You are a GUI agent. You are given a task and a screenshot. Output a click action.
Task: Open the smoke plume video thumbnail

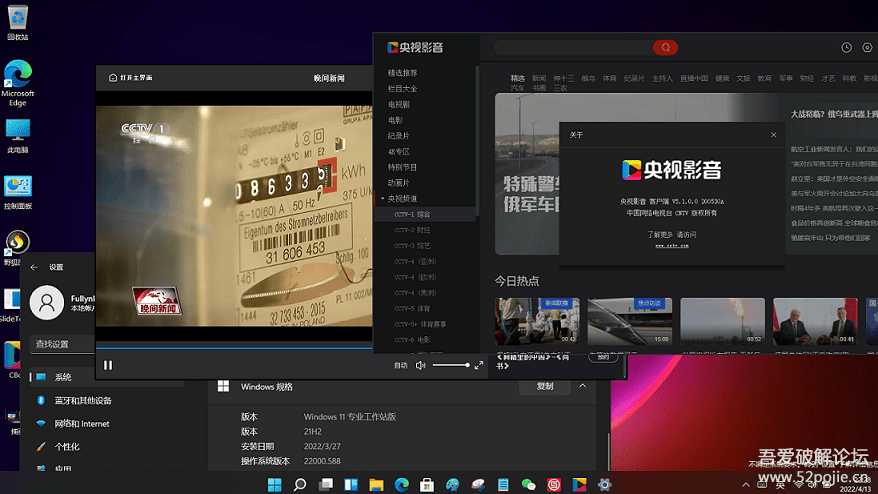tap(722, 321)
